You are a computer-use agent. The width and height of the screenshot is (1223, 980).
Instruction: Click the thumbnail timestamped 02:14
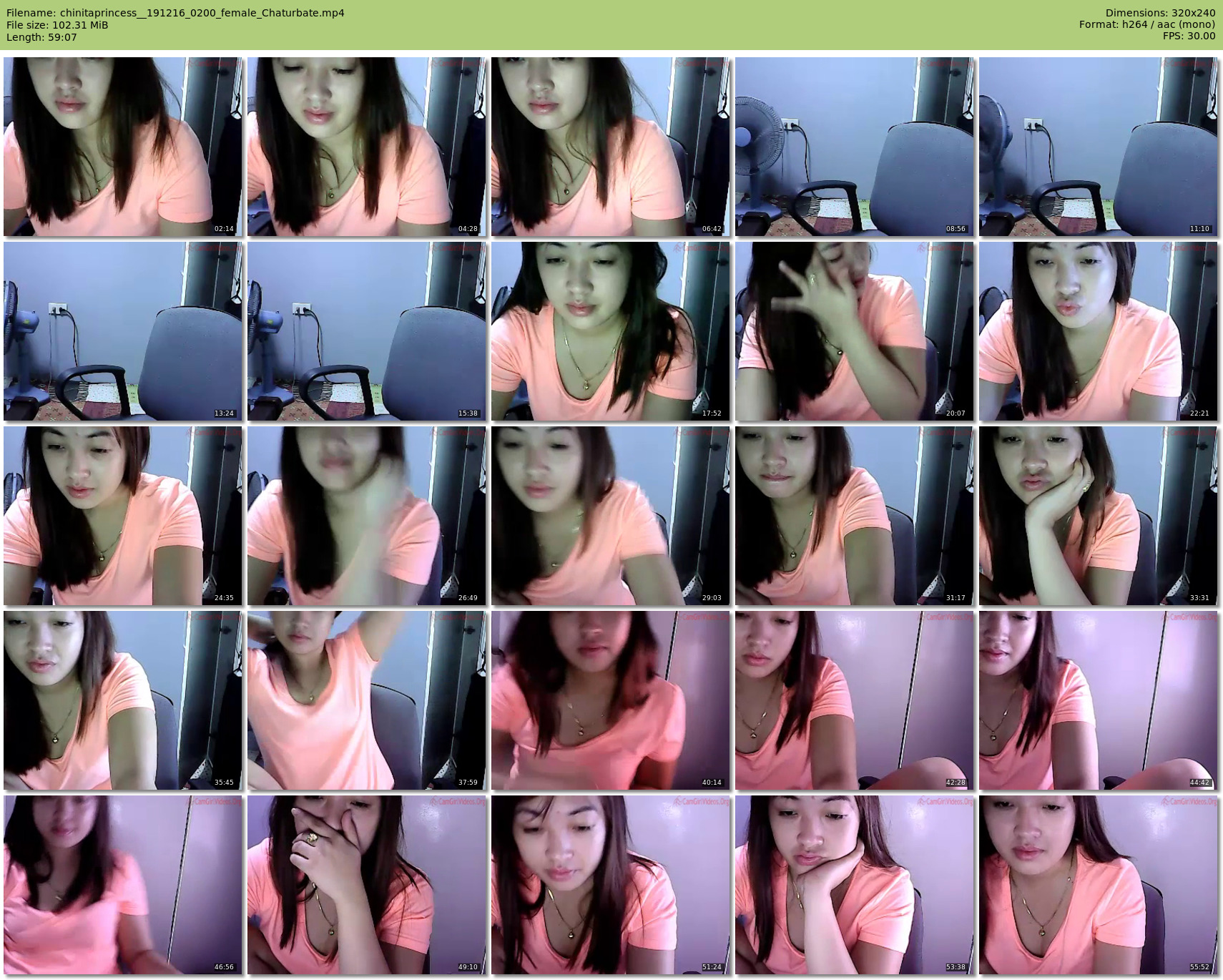click(x=122, y=147)
